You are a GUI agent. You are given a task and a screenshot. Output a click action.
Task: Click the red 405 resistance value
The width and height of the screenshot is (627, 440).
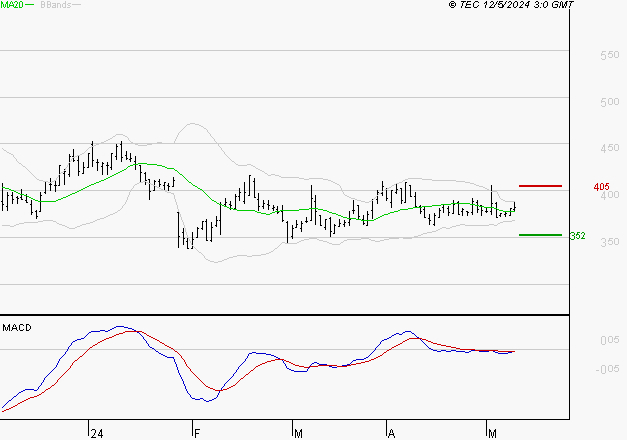pos(601,187)
